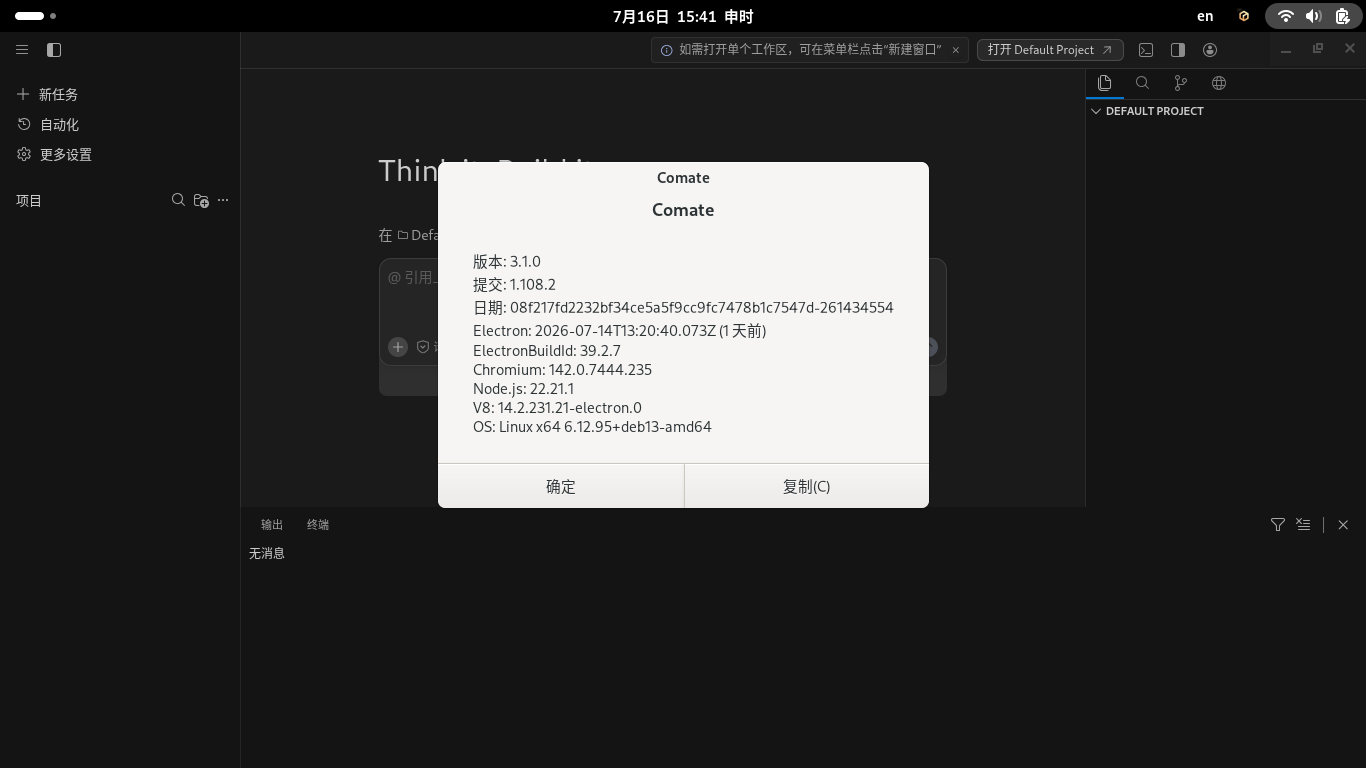Select the 输出 output panel tab
Viewport: 1366px width, 768px height.
(x=272, y=524)
